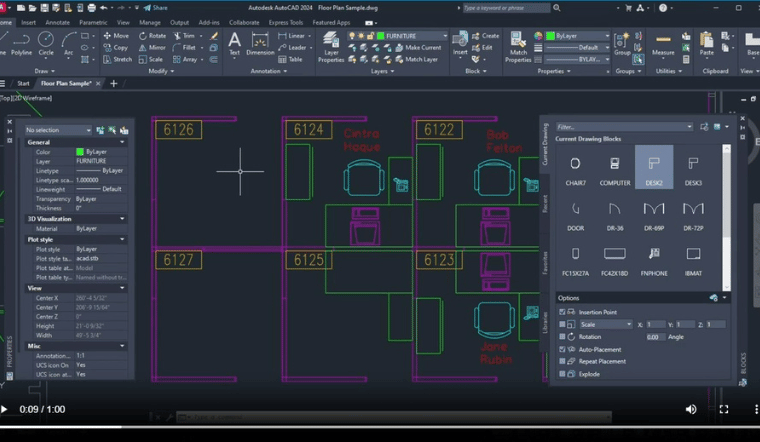The image size is (760, 442).
Task: Activate the Move command
Action: tap(116, 36)
